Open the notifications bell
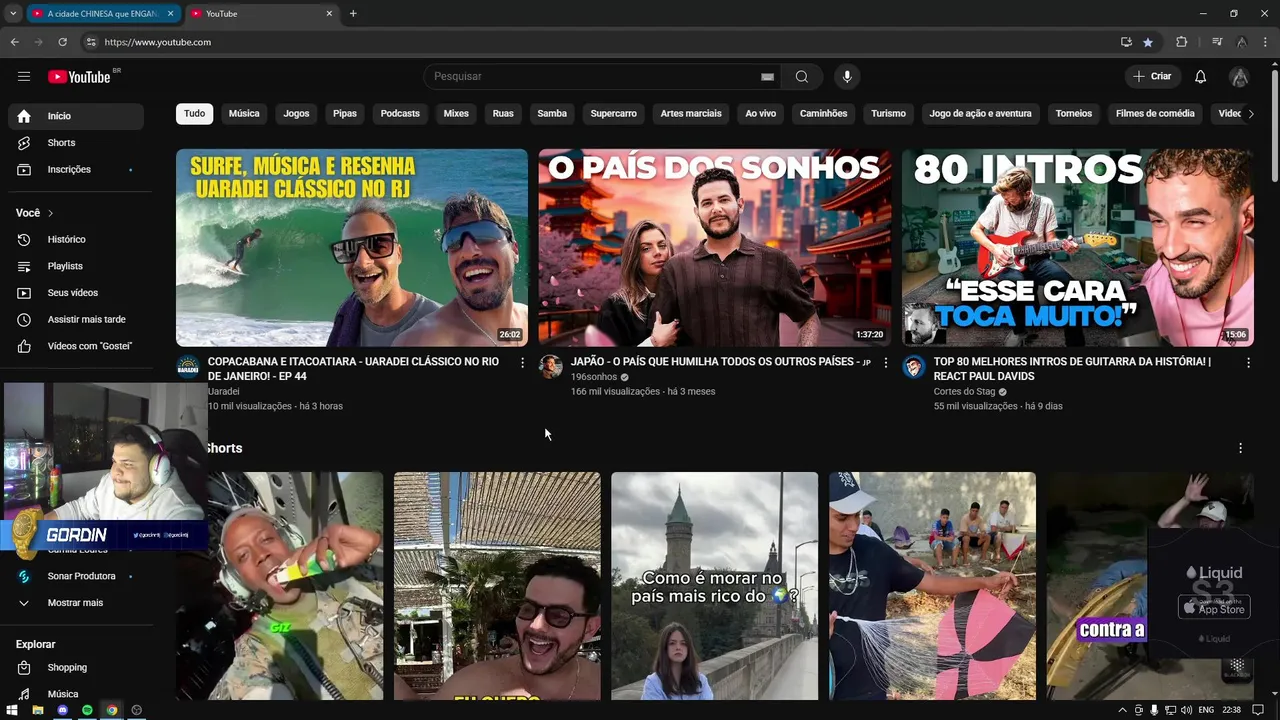The height and width of the screenshot is (720, 1280). 1201,77
